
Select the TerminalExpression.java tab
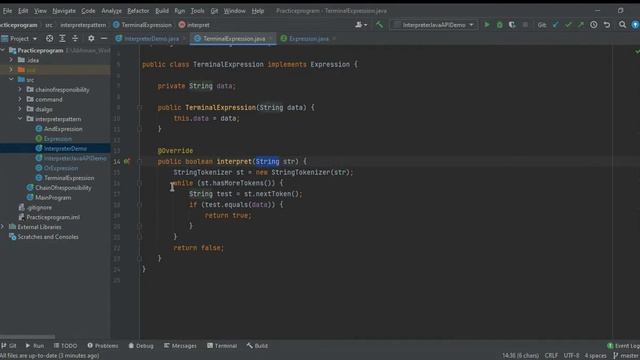tap(233, 38)
